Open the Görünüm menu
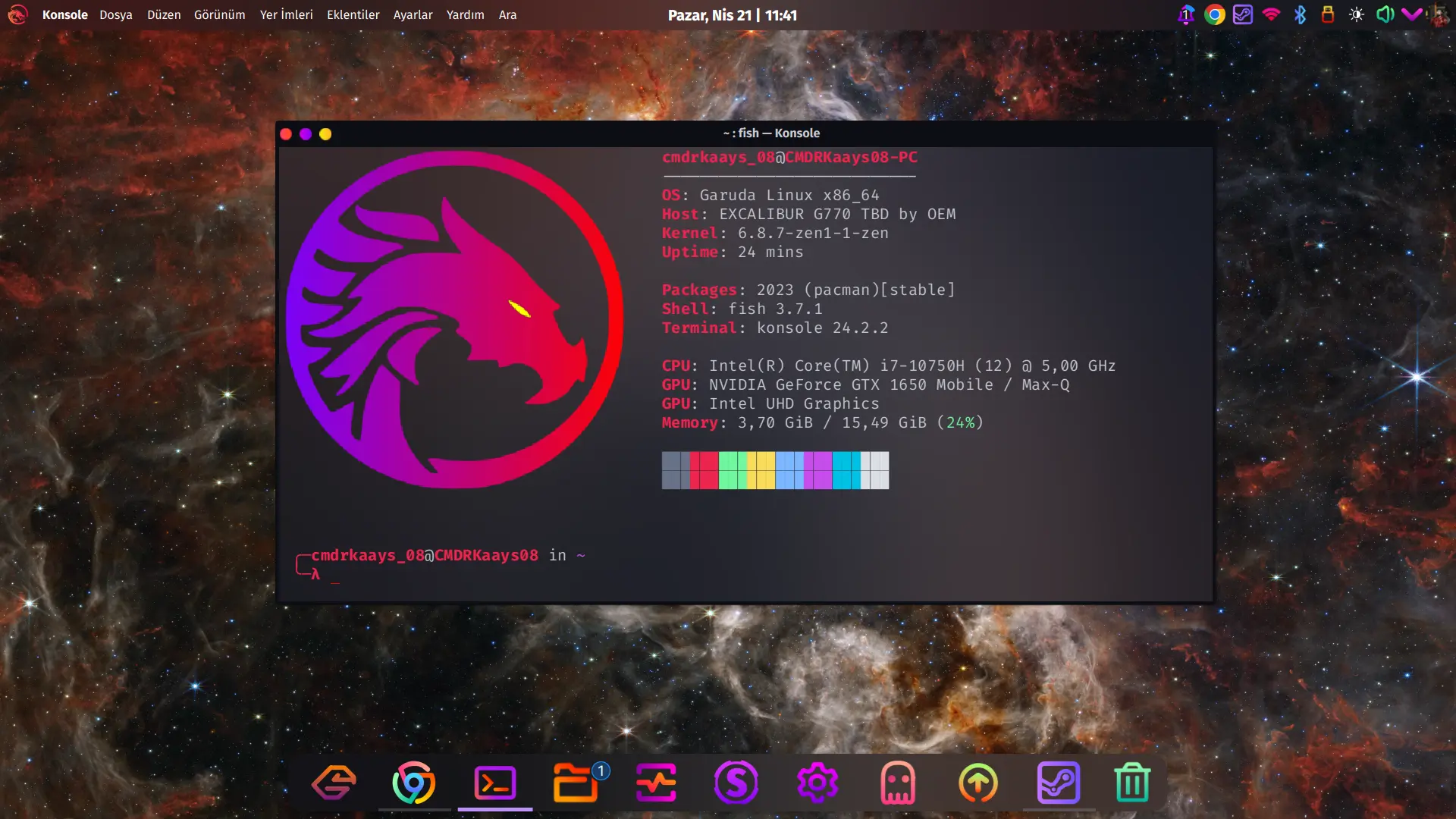This screenshot has width=1456, height=819. 220,15
